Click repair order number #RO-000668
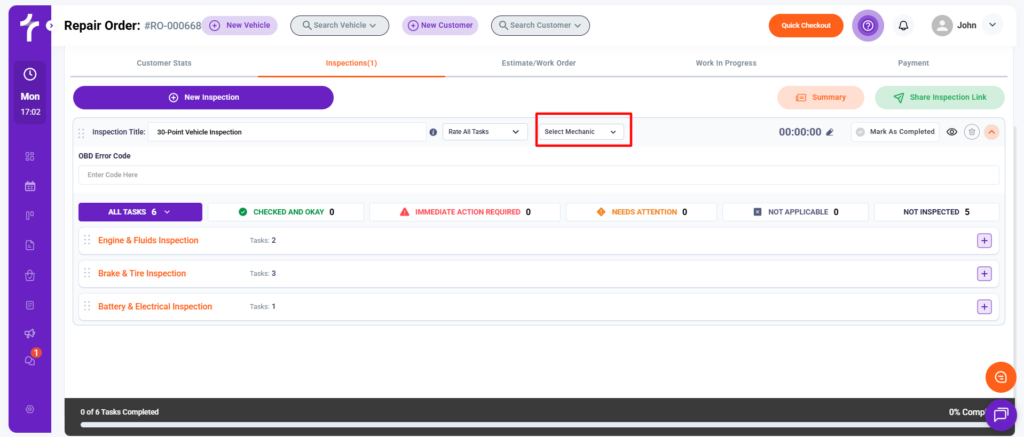Screen dimensions: 1024x437 coord(172,26)
